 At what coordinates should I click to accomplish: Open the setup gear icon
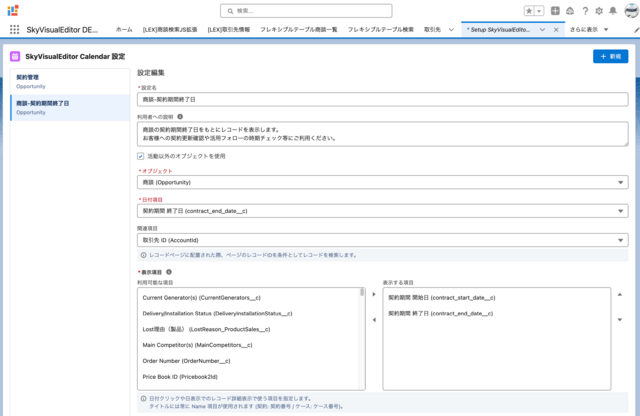click(599, 11)
